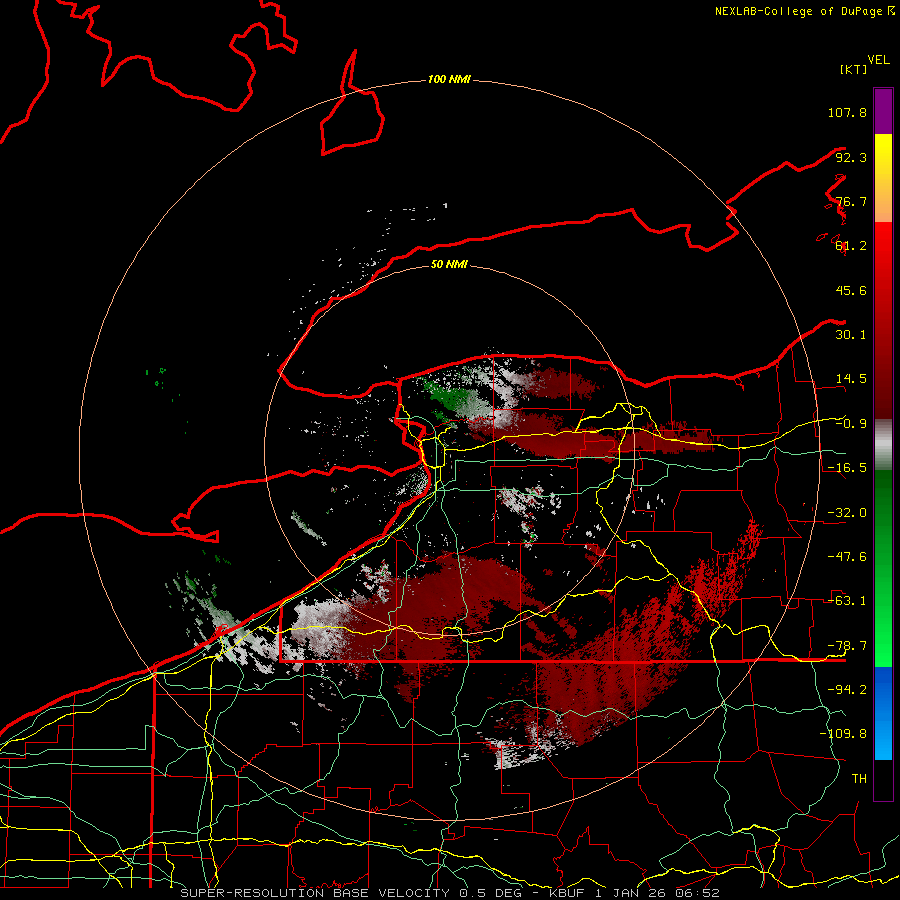
Task: Click the VEL legend title
Action: pyautogui.click(x=878, y=60)
